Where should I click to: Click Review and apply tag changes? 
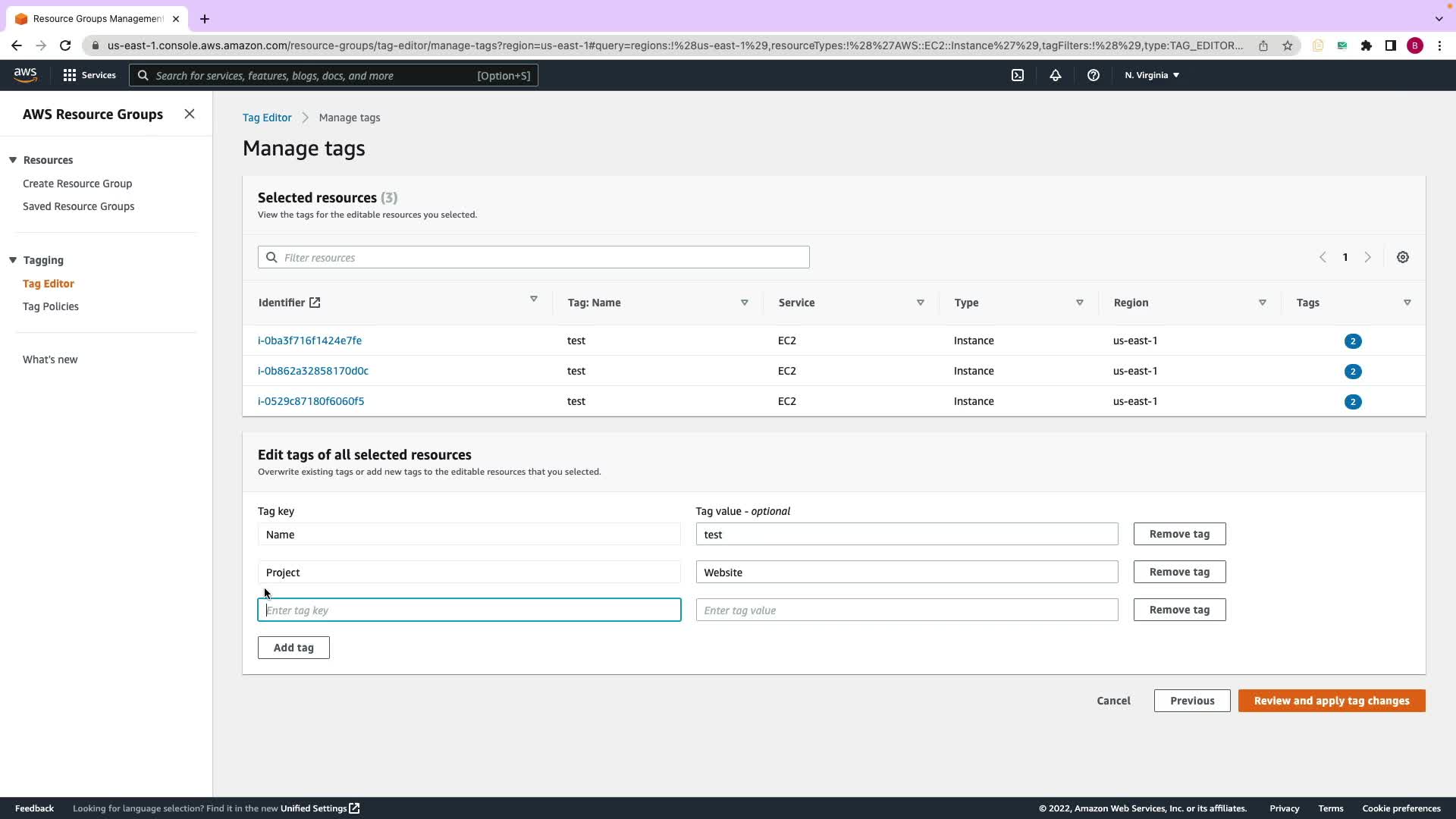(x=1331, y=701)
